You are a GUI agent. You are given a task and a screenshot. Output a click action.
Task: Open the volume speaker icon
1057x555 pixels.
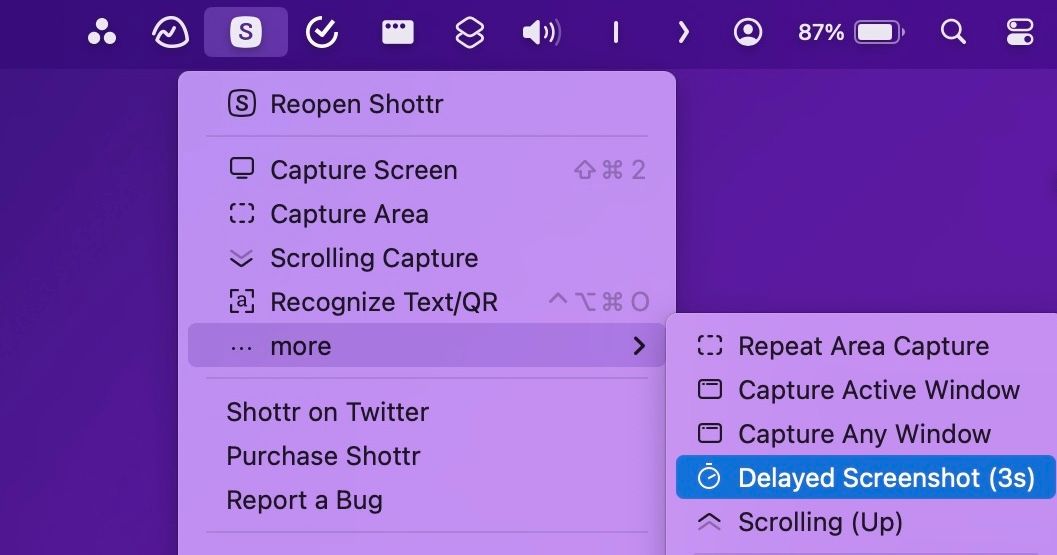[x=541, y=33]
